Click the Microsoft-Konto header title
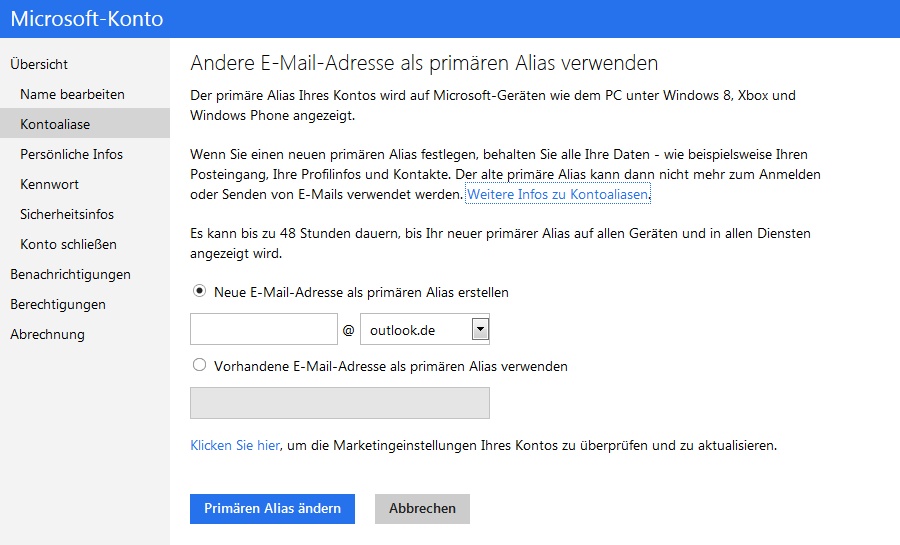Screen dimensions: 900x545 [x=87, y=19]
